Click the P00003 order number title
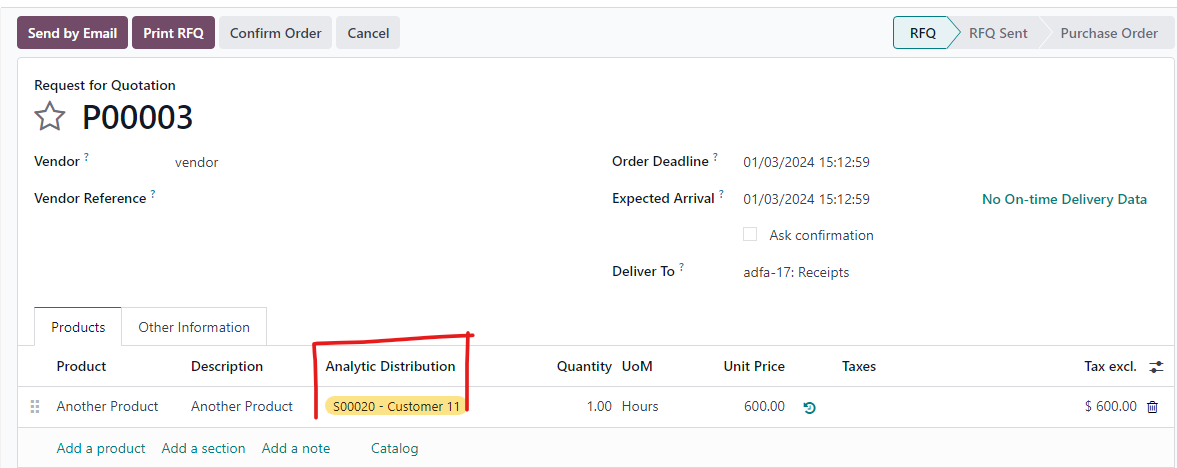1177x468 pixels. click(137, 117)
